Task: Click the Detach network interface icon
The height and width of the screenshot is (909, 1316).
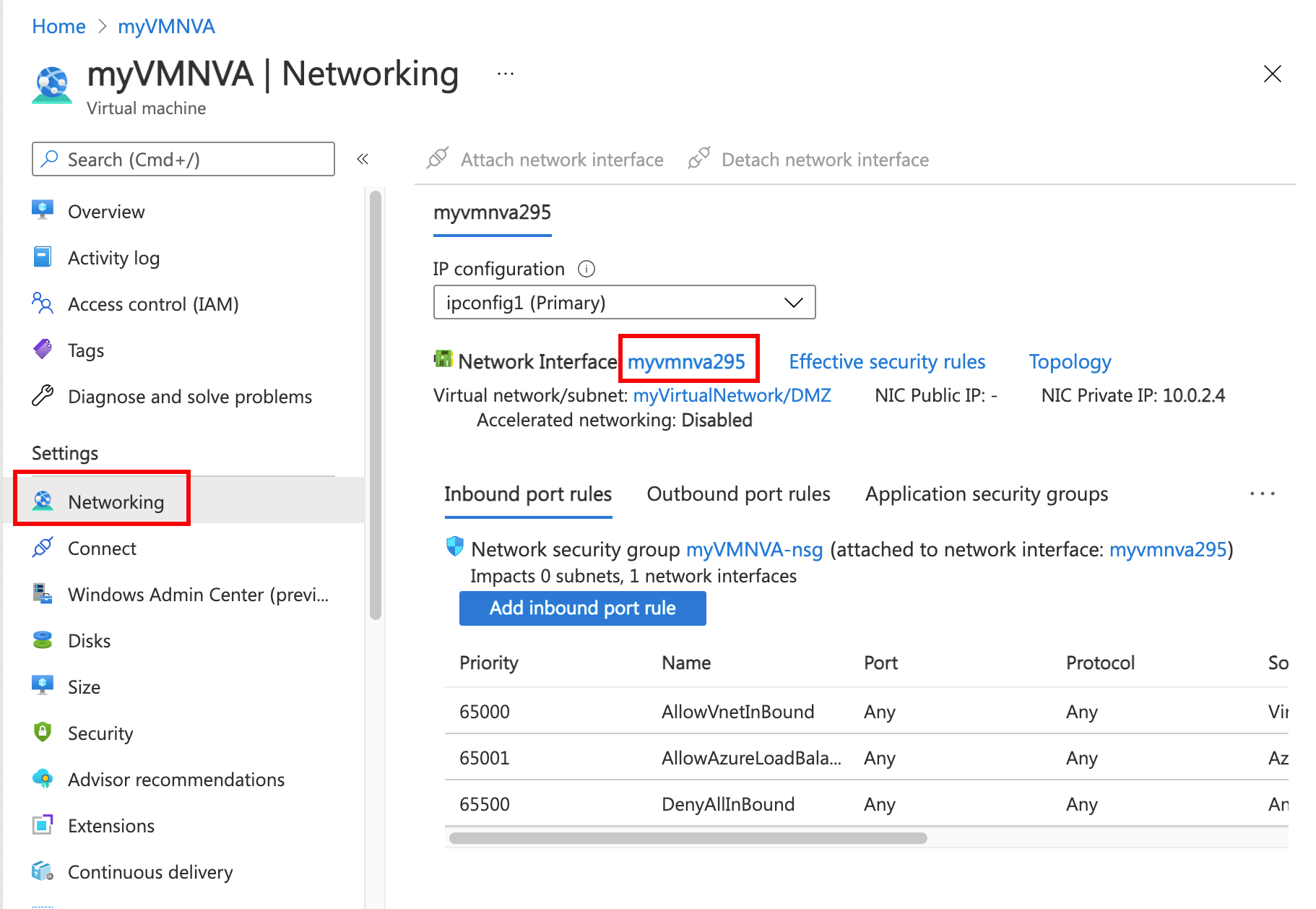Action: (x=698, y=158)
